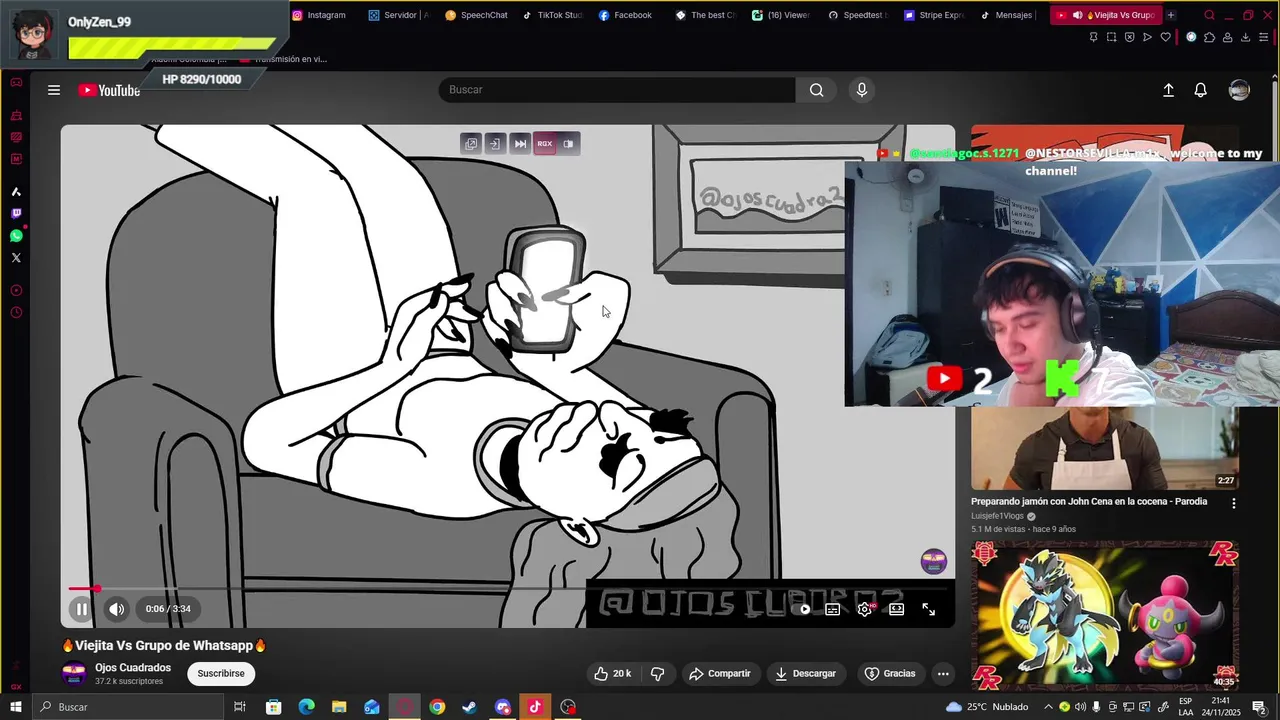Pop out video with overlay detach icon
Screen dimensions: 1280x720
click(471, 144)
